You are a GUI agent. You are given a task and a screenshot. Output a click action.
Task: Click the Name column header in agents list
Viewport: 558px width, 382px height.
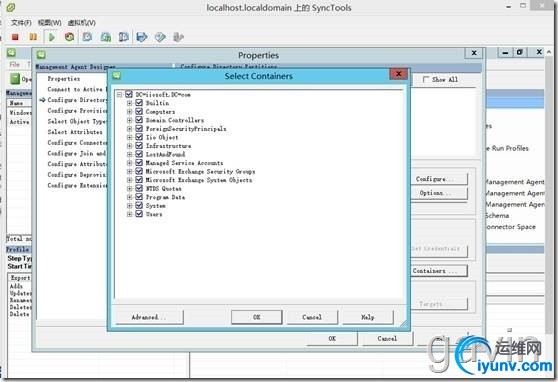[x=19, y=103]
